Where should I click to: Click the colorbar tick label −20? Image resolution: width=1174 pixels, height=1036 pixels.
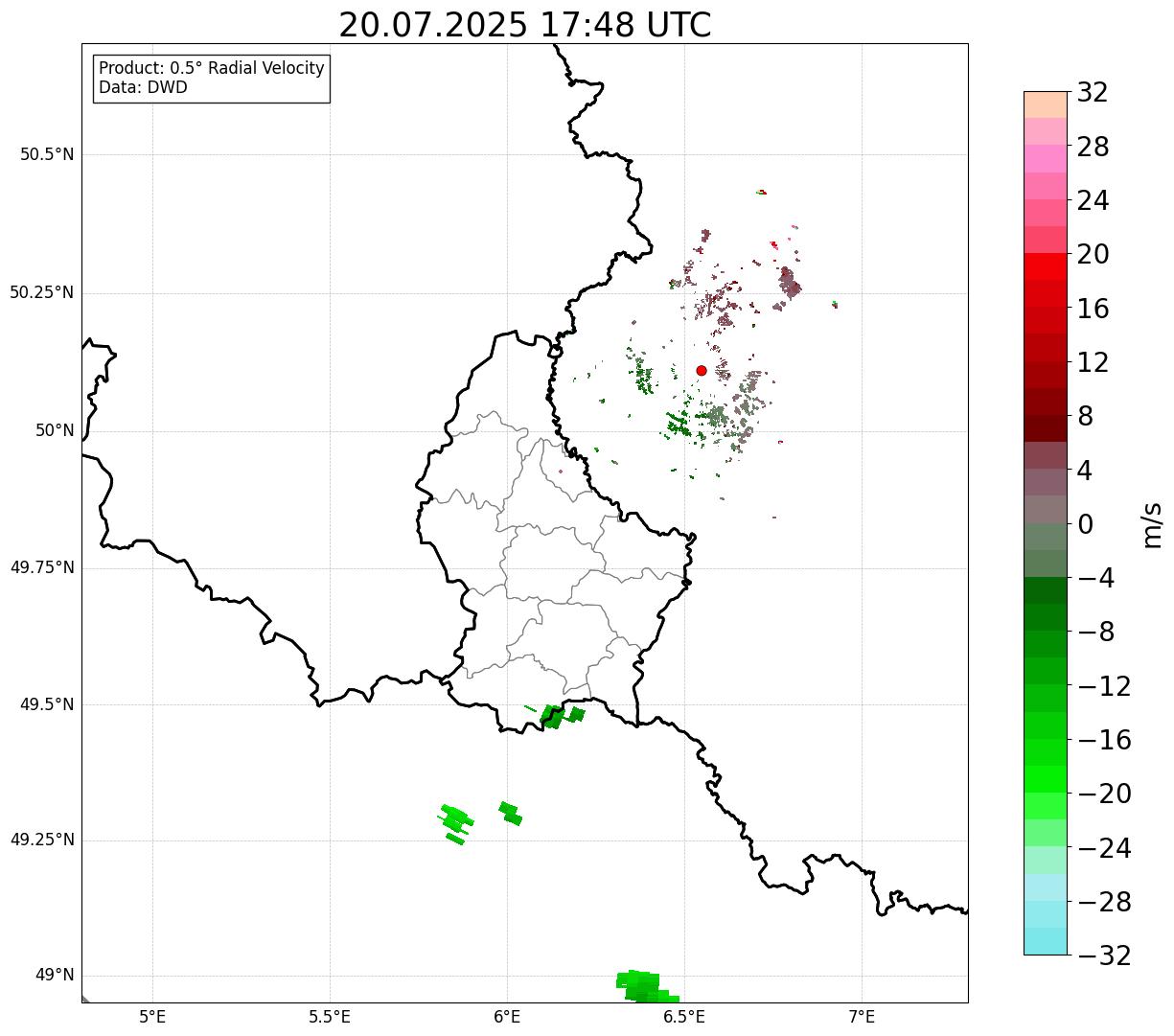[x=1104, y=794]
